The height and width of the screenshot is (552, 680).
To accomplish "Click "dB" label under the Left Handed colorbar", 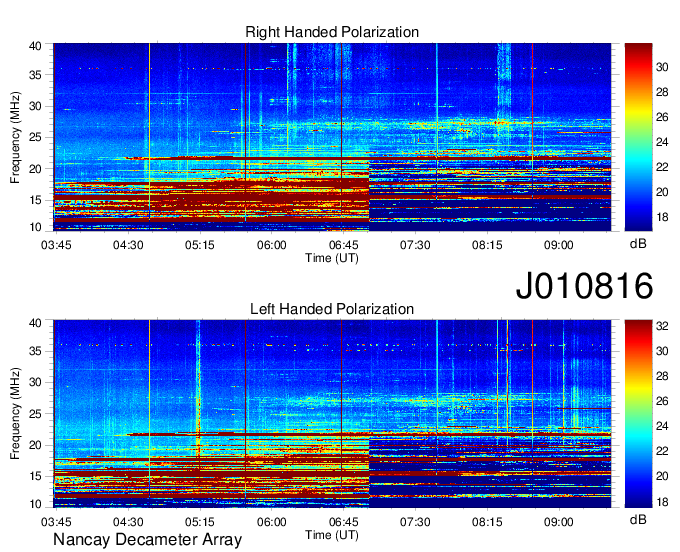I will pos(638,519).
